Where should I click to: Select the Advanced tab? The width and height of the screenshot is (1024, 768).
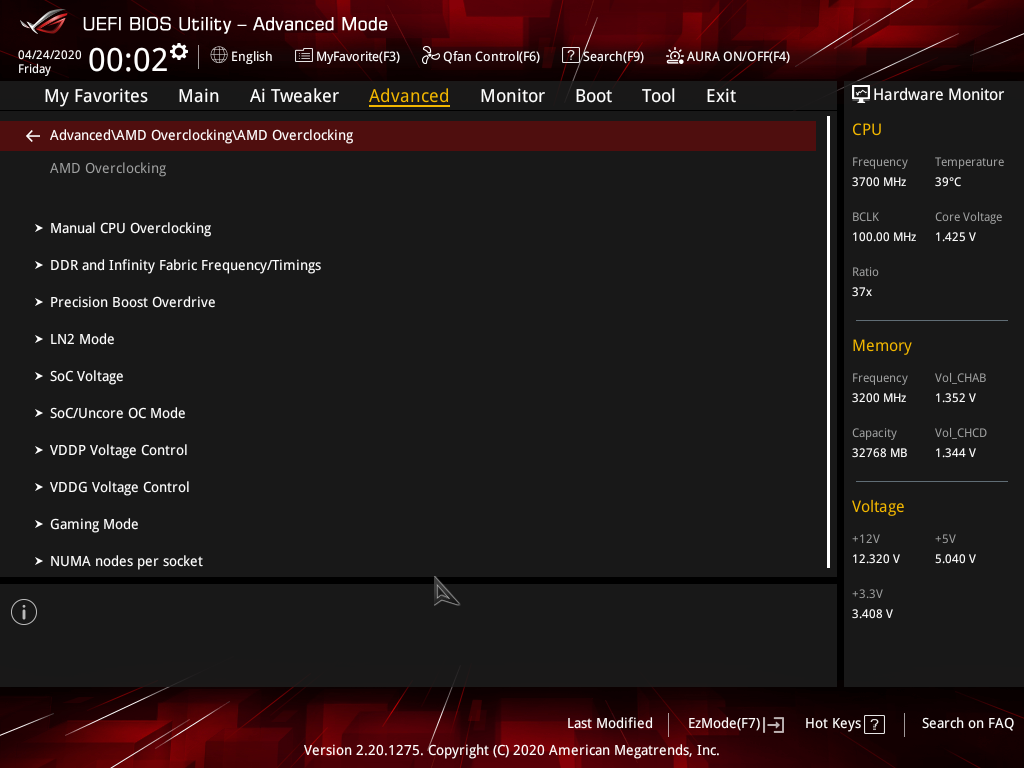(x=409, y=96)
